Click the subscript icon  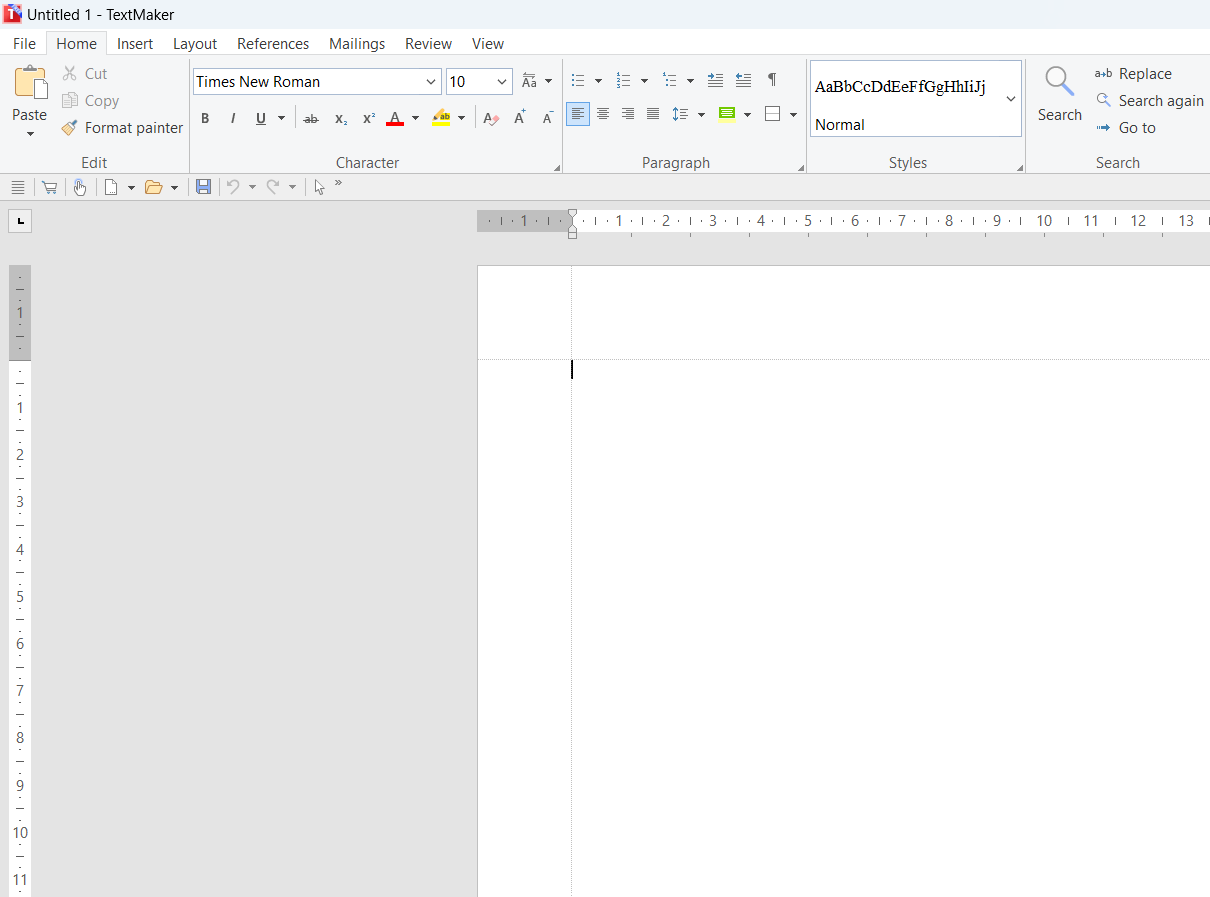(340, 118)
